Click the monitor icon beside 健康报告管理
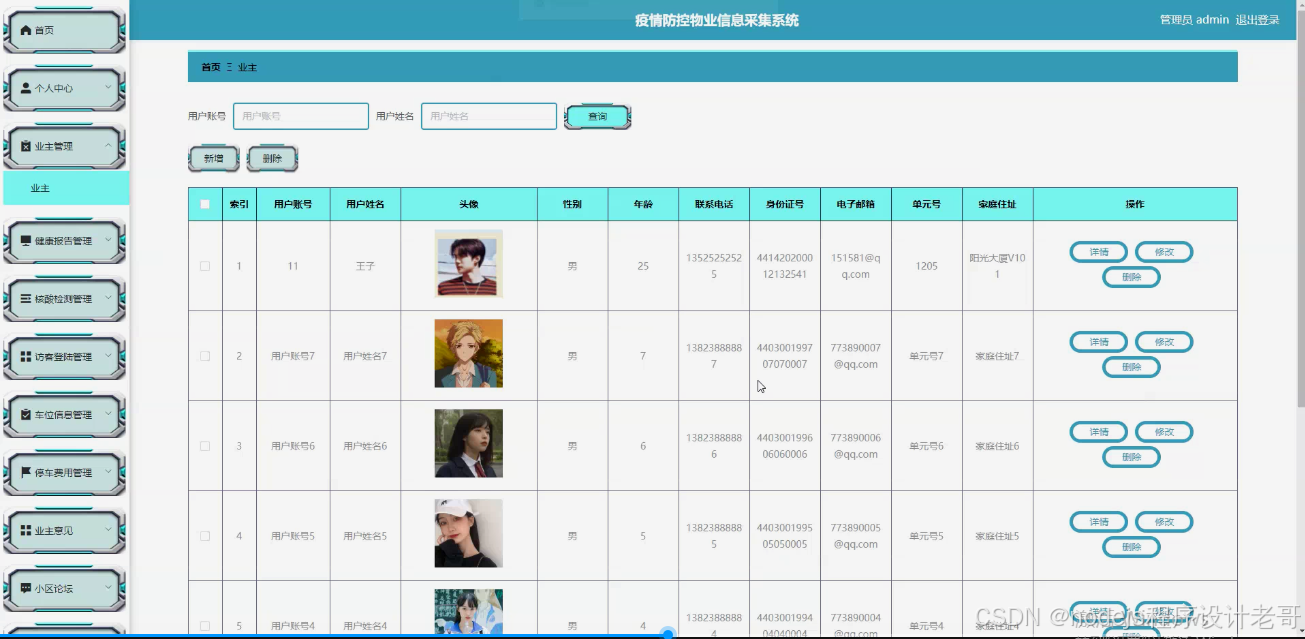Screen dimensions: 1305x639 coord(26,241)
